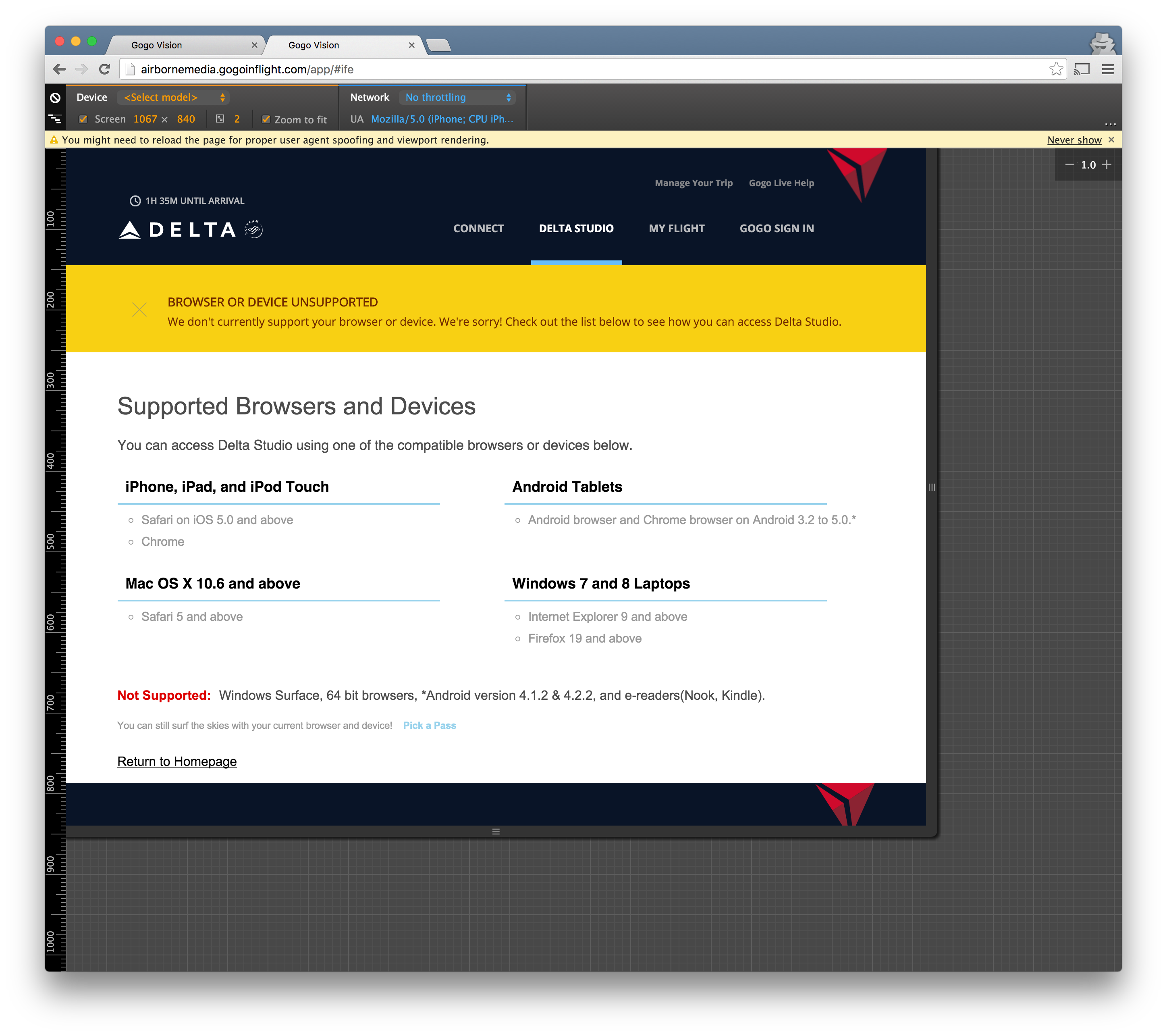
Task: Click the Gogo Live Help link
Action: tap(781, 183)
